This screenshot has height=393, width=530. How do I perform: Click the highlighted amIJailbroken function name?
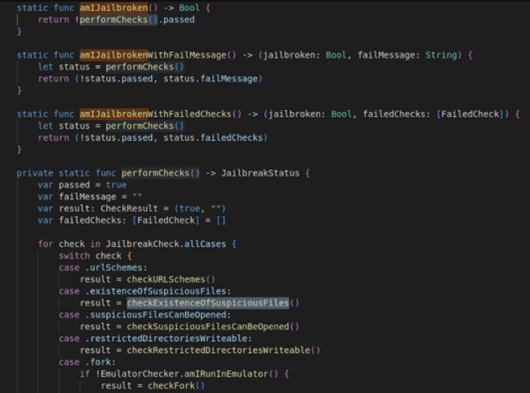coord(114,8)
